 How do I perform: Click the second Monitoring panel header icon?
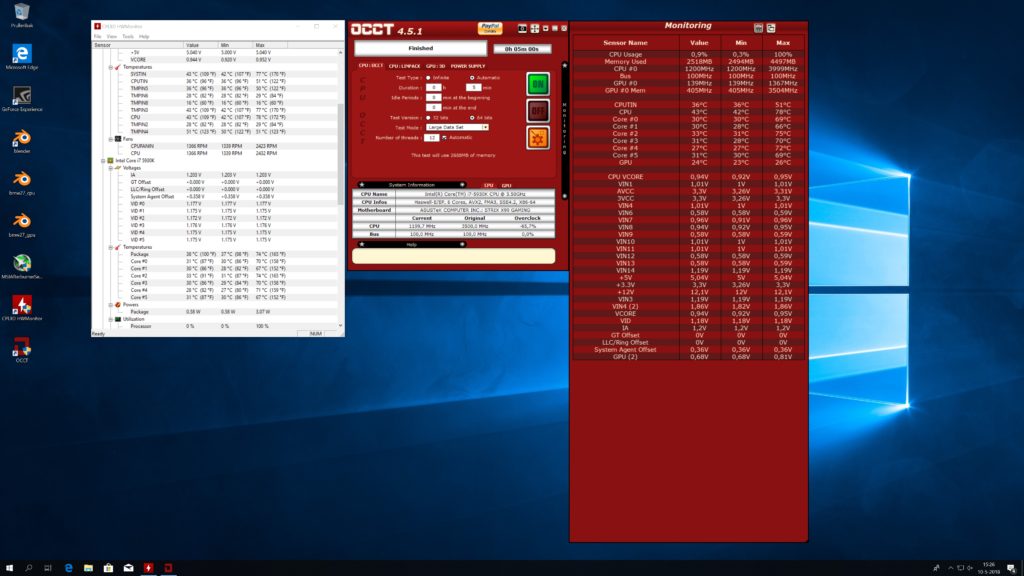tap(771, 28)
